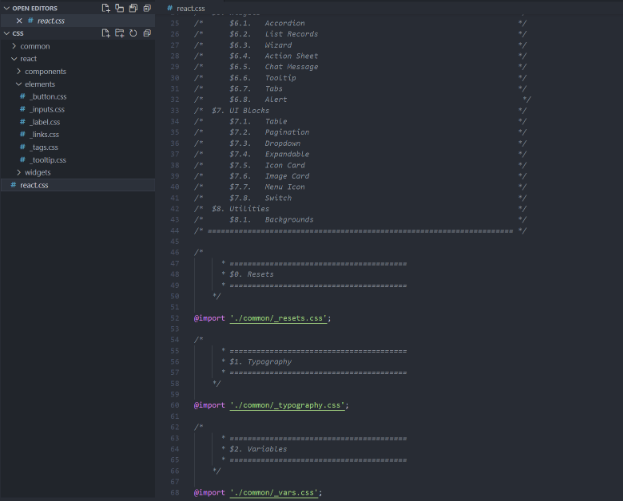This screenshot has width=623, height=501.
Task: Click Save All icon in Open Editors
Action: click(x=134, y=8)
